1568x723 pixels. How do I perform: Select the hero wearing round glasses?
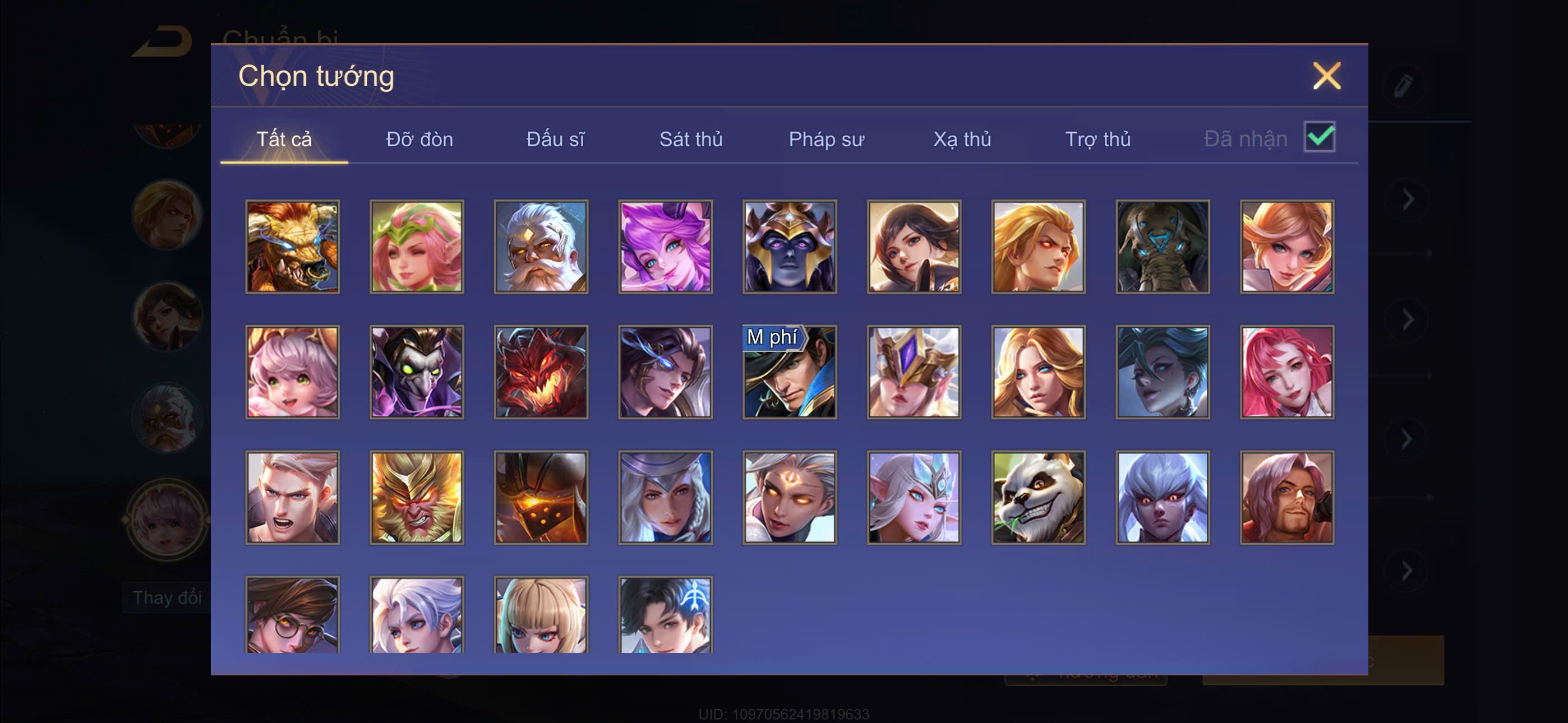pyautogui.click(x=292, y=615)
